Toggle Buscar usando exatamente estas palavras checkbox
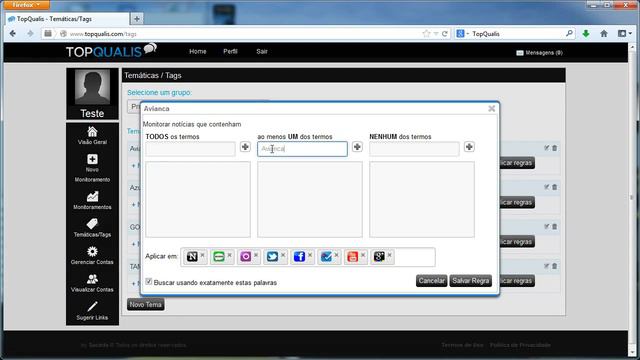This screenshot has width=640, height=360. 149,282
